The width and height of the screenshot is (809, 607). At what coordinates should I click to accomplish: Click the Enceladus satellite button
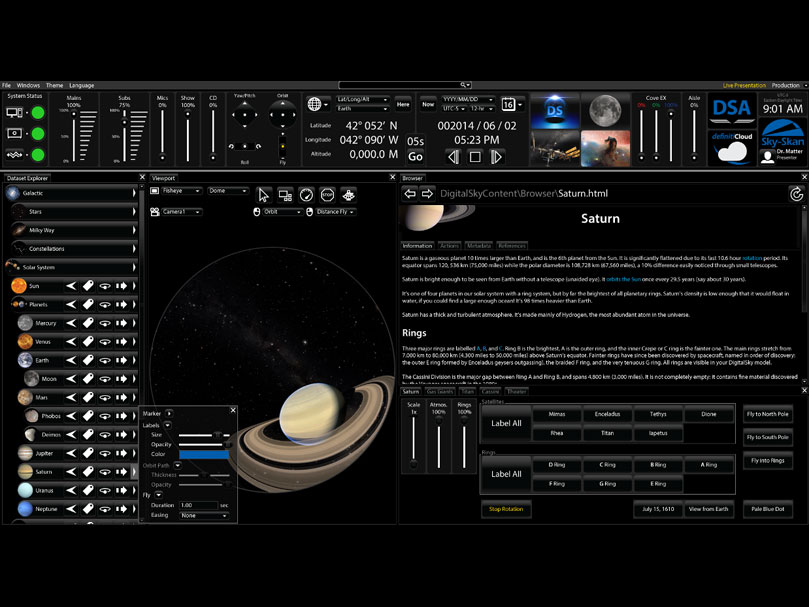pyautogui.click(x=607, y=413)
